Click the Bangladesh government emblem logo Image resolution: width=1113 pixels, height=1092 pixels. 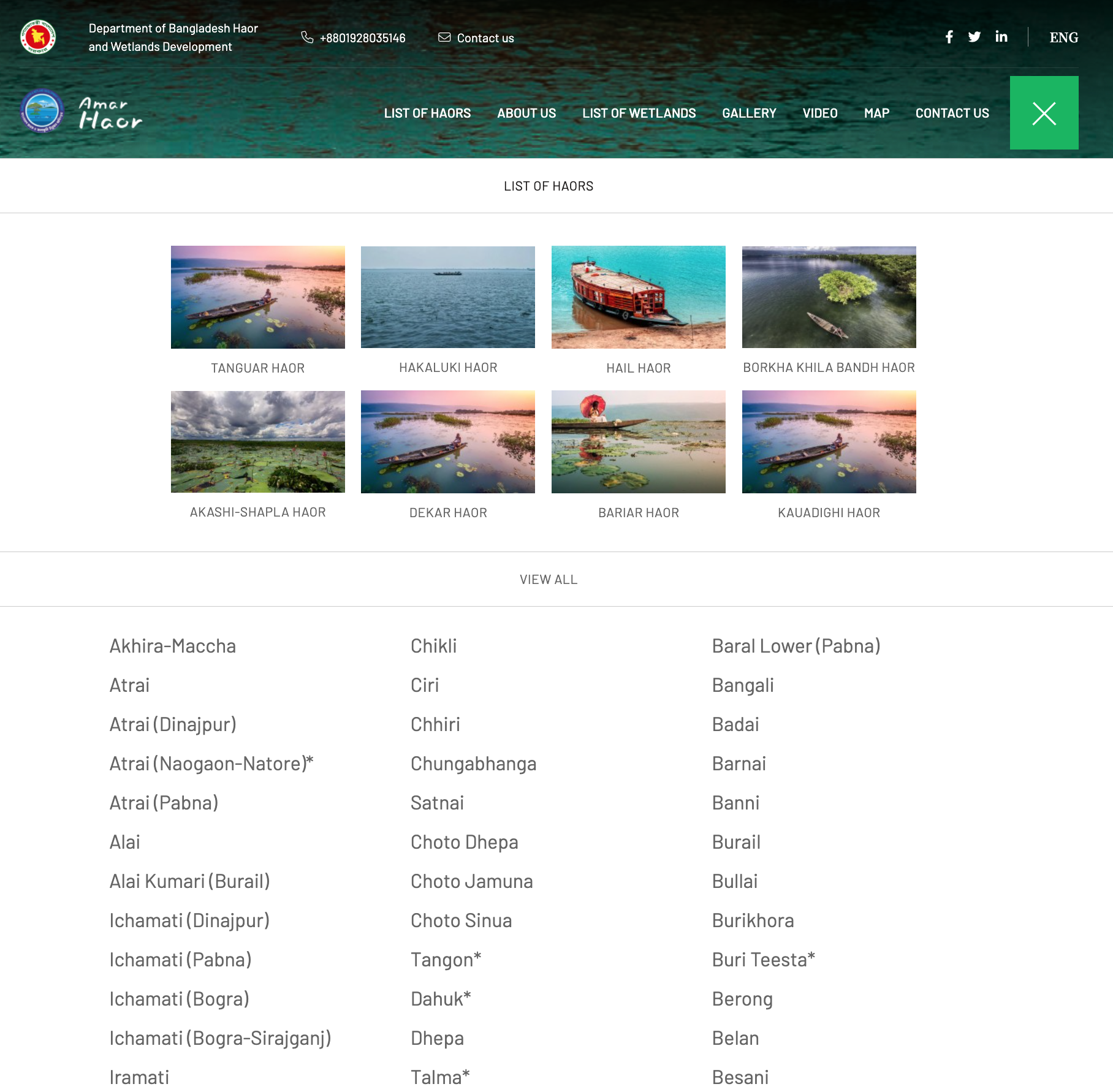pos(38,37)
